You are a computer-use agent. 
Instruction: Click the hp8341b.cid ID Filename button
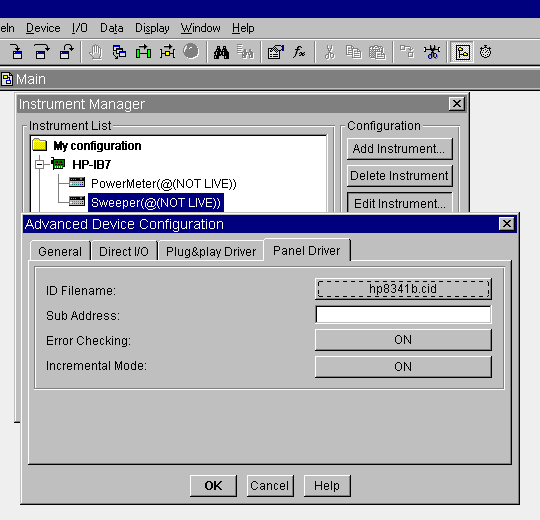403,289
